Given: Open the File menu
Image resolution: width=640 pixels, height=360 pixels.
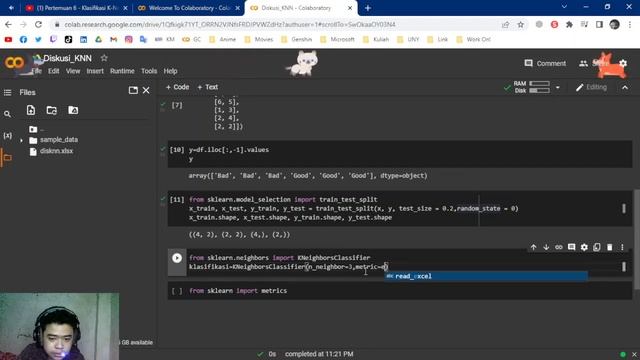Looking at the screenshot, I should point(37,71).
